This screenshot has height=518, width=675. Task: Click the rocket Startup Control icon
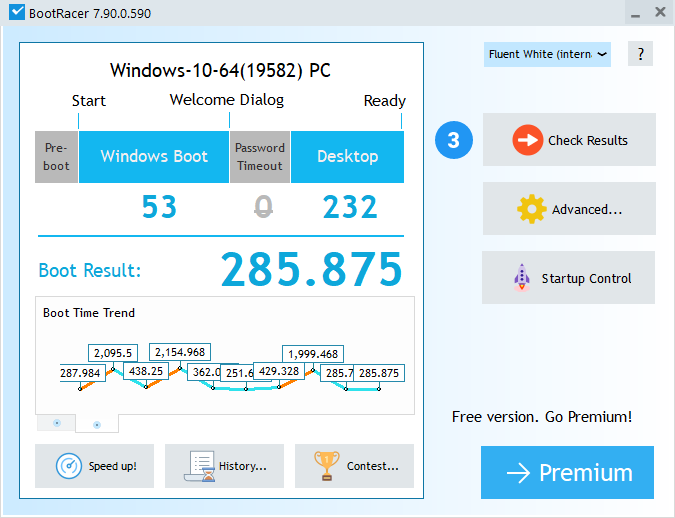522,278
